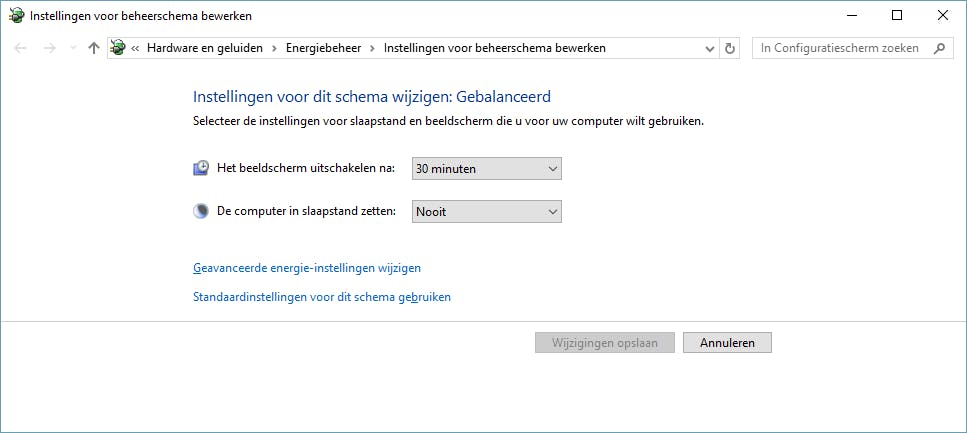
Task: Click the sleep moon icon
Action: point(201,212)
